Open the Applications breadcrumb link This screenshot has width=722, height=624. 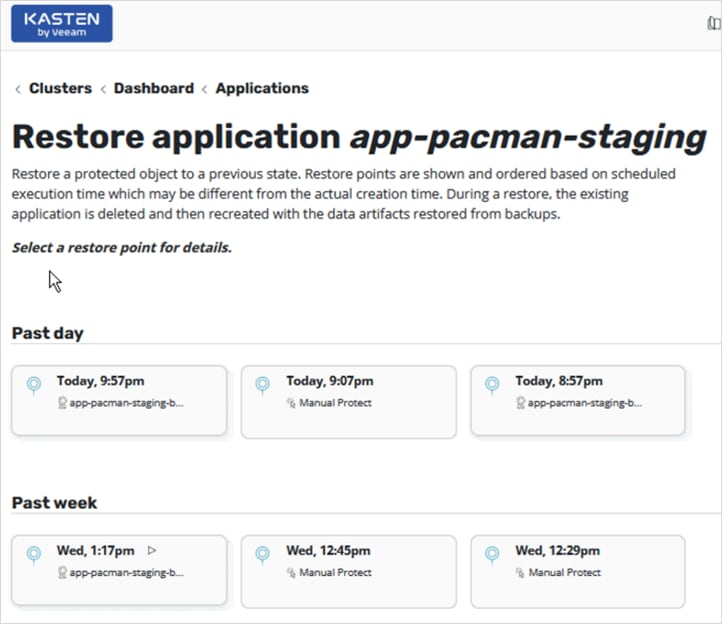click(262, 88)
